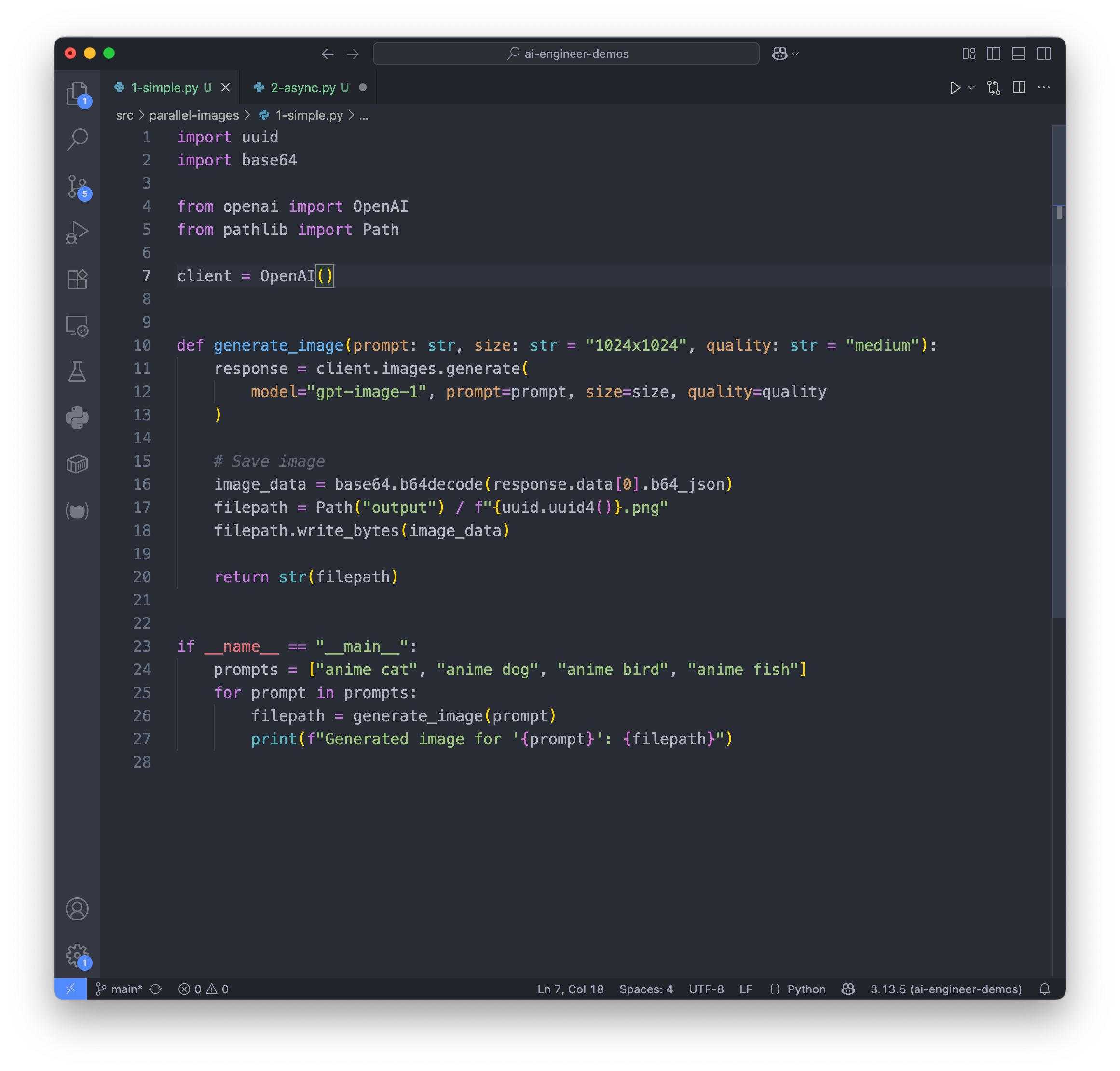Click the ai-engineer-demos search box
The height and width of the screenshot is (1071, 1120).
[566, 54]
